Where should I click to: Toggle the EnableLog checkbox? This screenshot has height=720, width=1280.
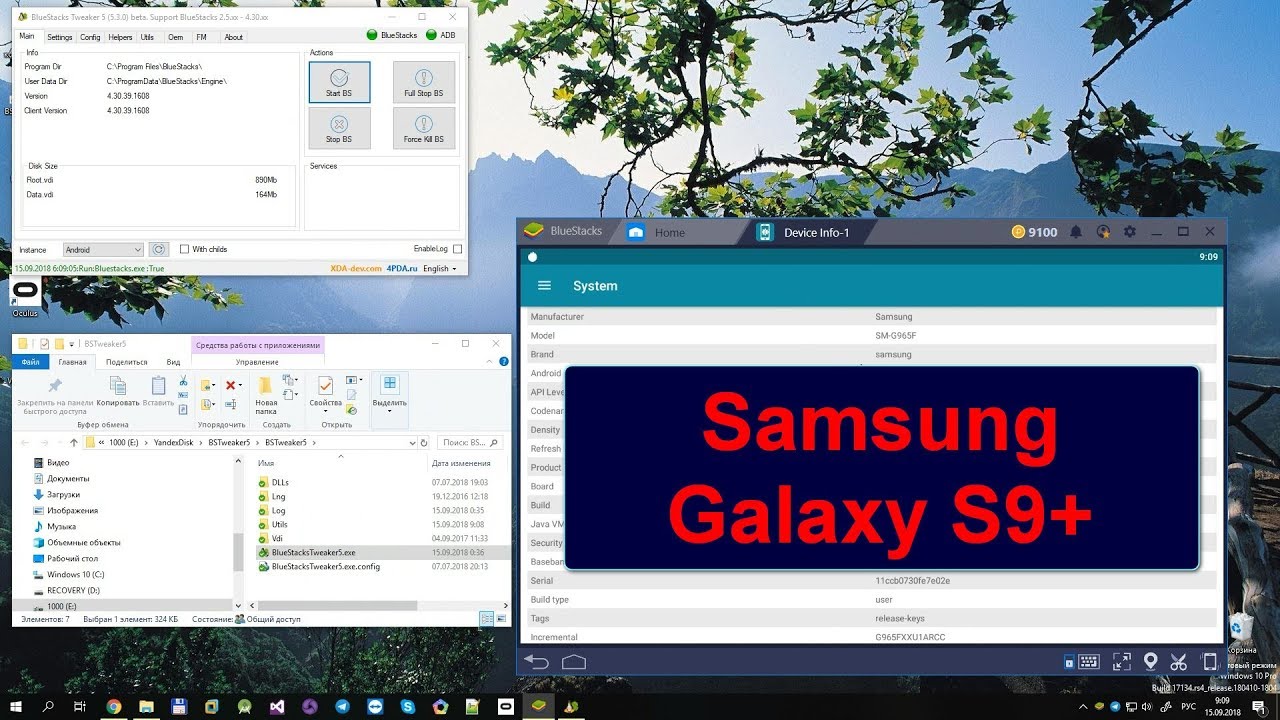458,249
